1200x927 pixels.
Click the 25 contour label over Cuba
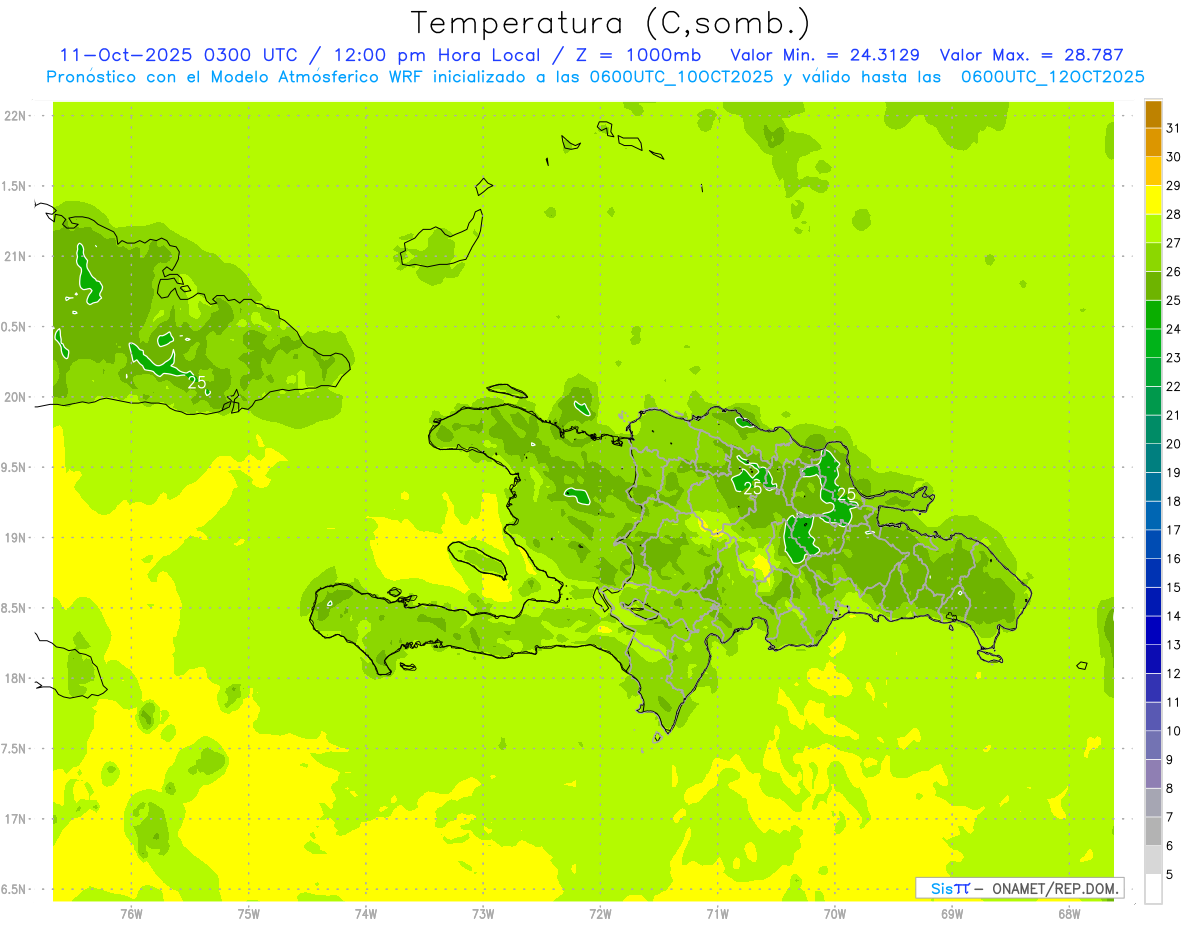(x=197, y=382)
